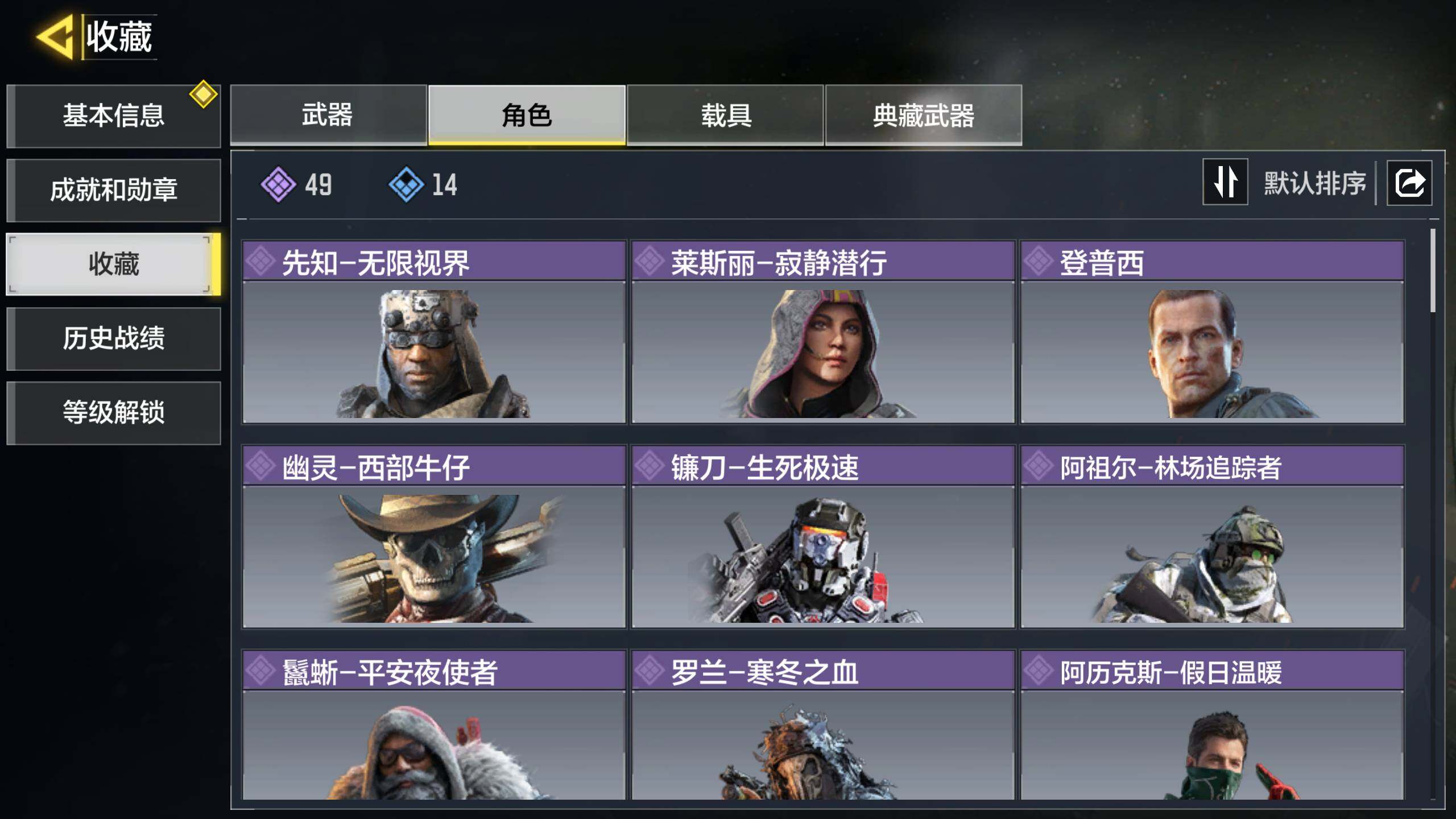Select the 基本信息 sidebar button
Image resolution: width=1456 pixels, height=819 pixels.
tap(114, 116)
